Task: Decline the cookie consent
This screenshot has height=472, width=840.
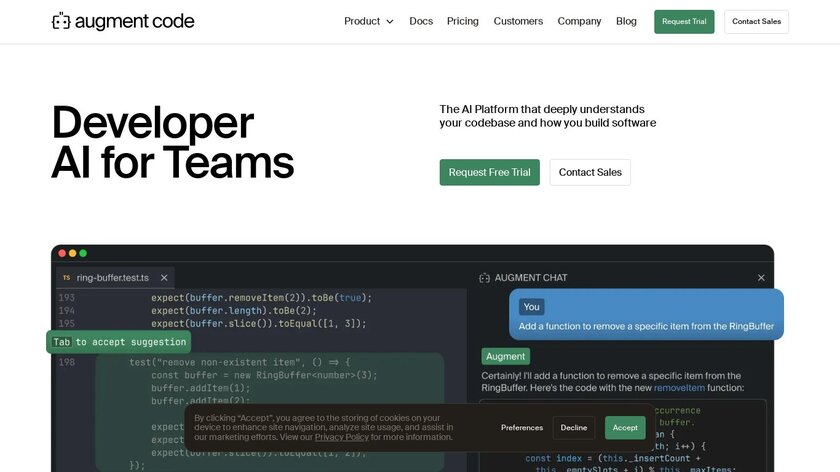Action: pos(574,428)
